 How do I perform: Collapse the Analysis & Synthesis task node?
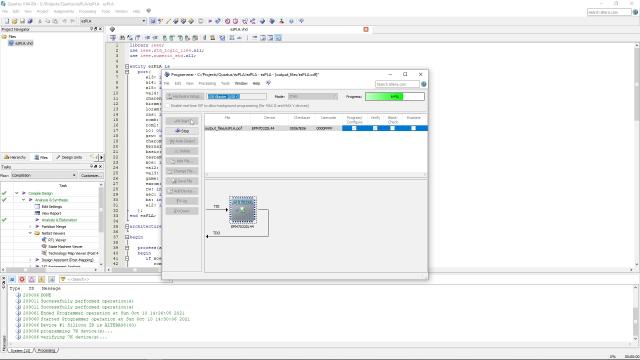click(23, 200)
